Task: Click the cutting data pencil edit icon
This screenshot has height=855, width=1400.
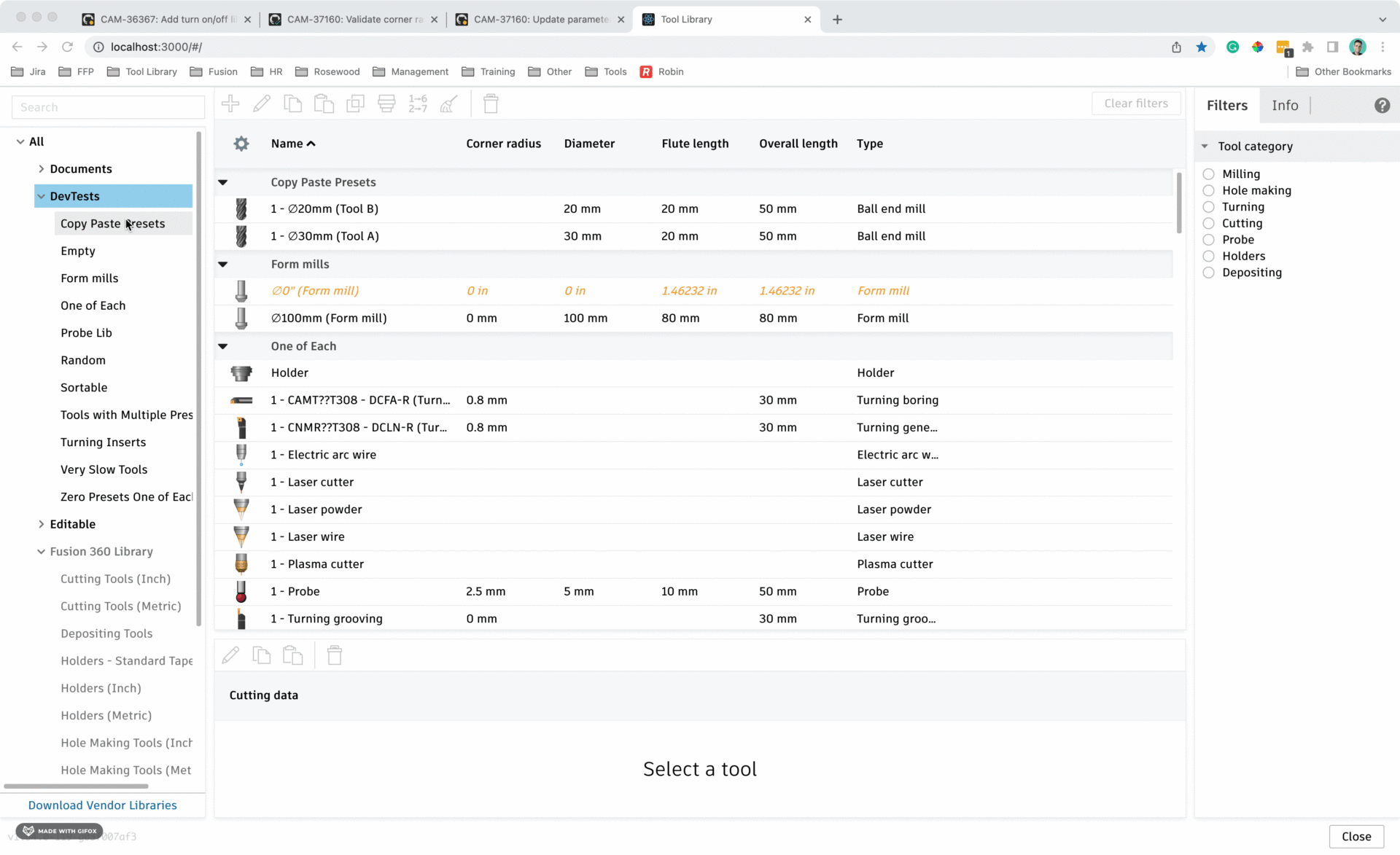Action: [230, 655]
